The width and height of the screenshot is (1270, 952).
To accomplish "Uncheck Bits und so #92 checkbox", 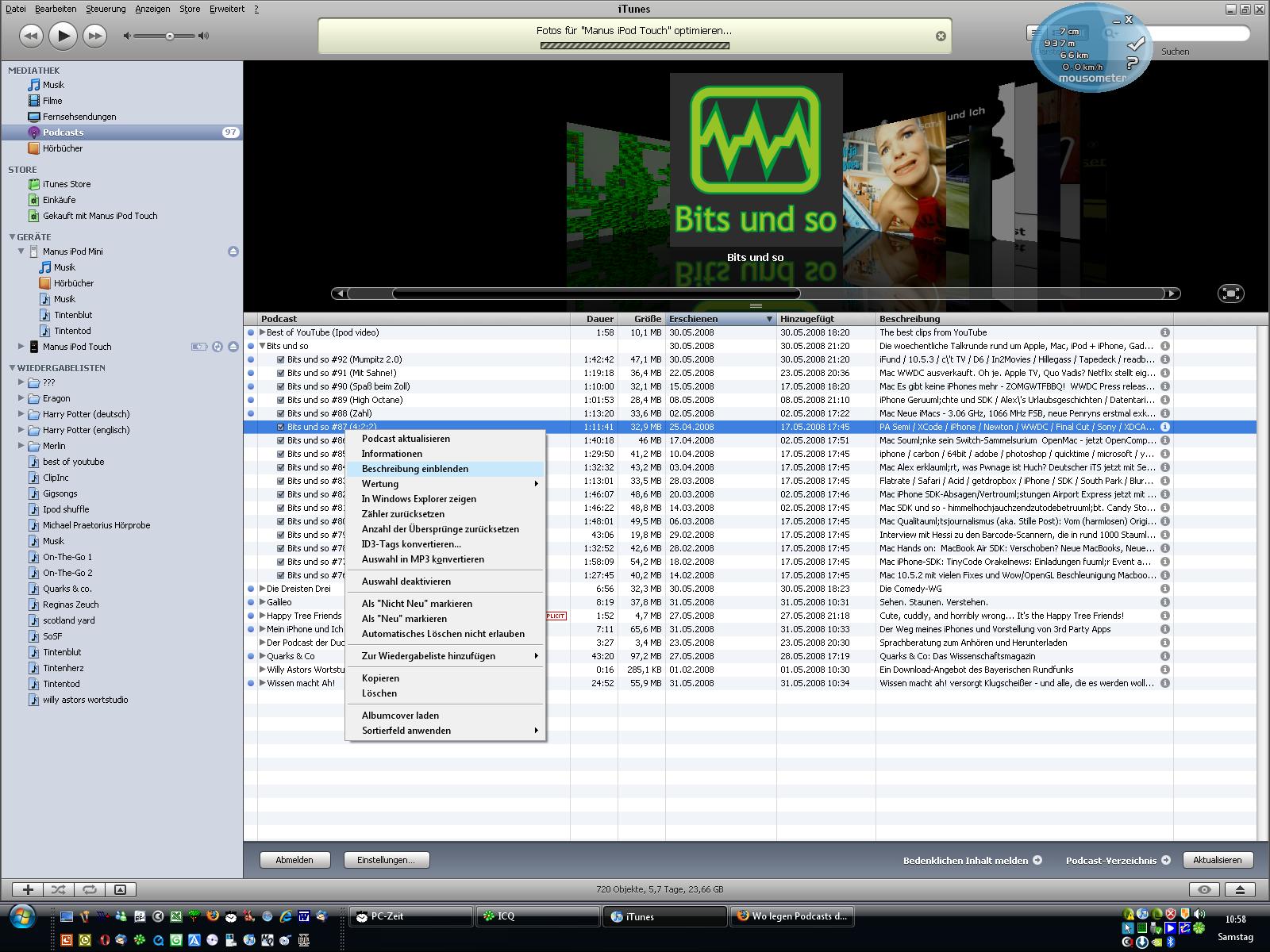I will [280, 359].
